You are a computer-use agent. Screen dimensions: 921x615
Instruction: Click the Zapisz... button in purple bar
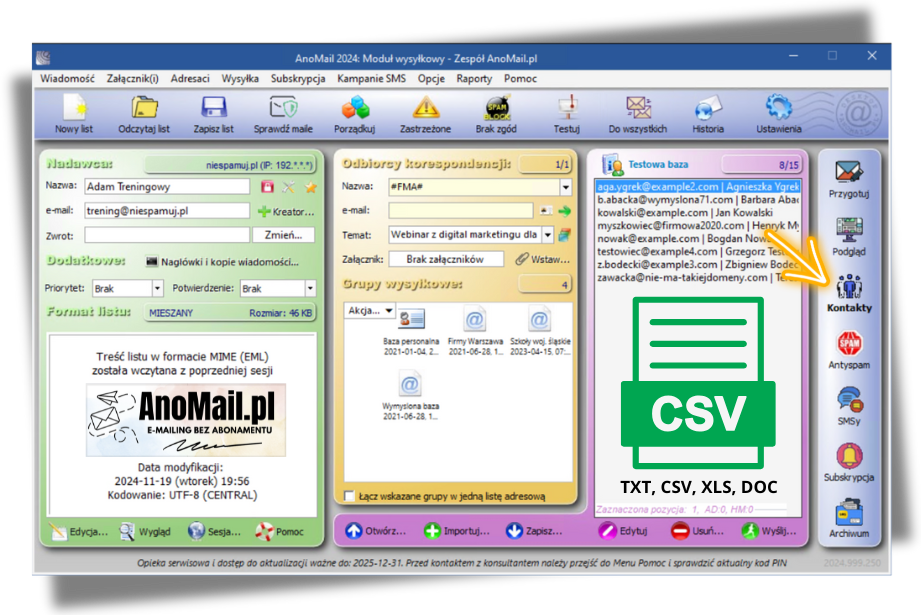click(534, 531)
